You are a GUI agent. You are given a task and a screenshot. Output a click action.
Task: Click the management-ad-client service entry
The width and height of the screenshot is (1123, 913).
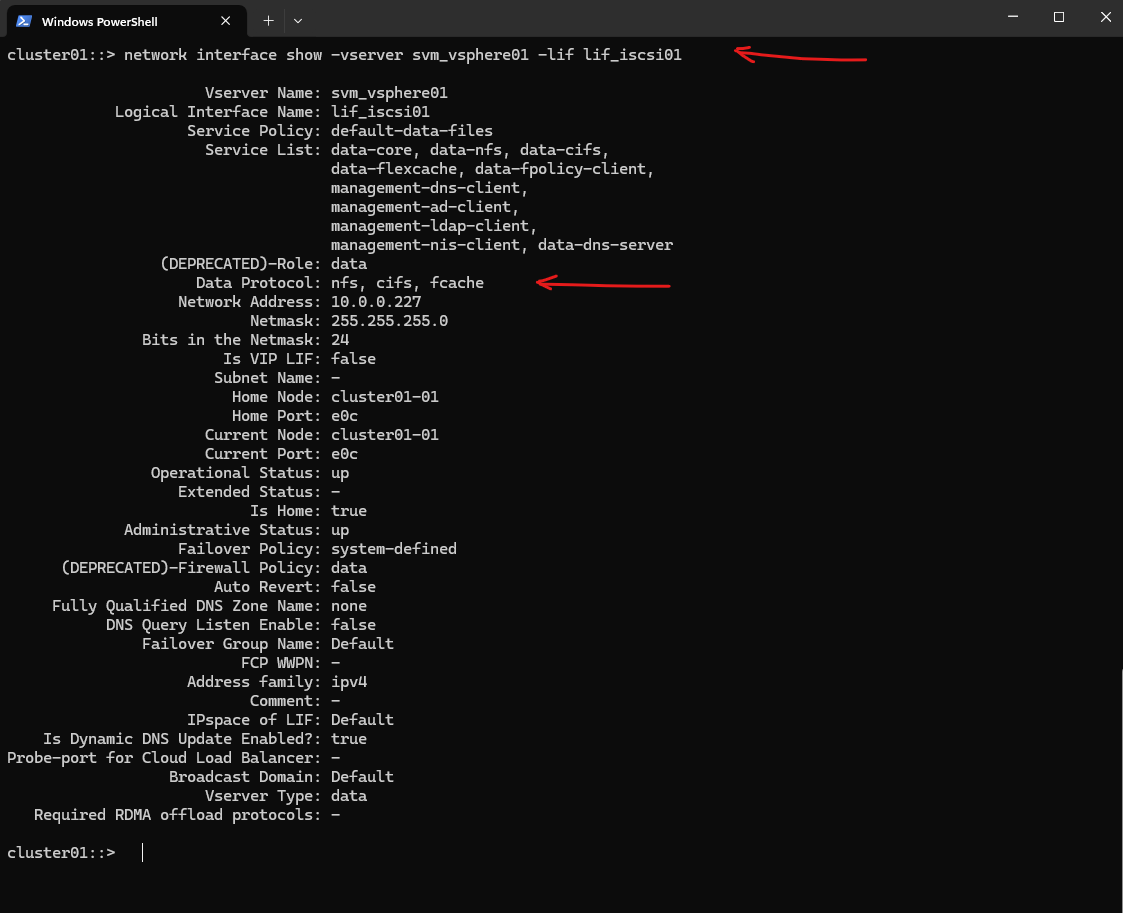point(423,207)
